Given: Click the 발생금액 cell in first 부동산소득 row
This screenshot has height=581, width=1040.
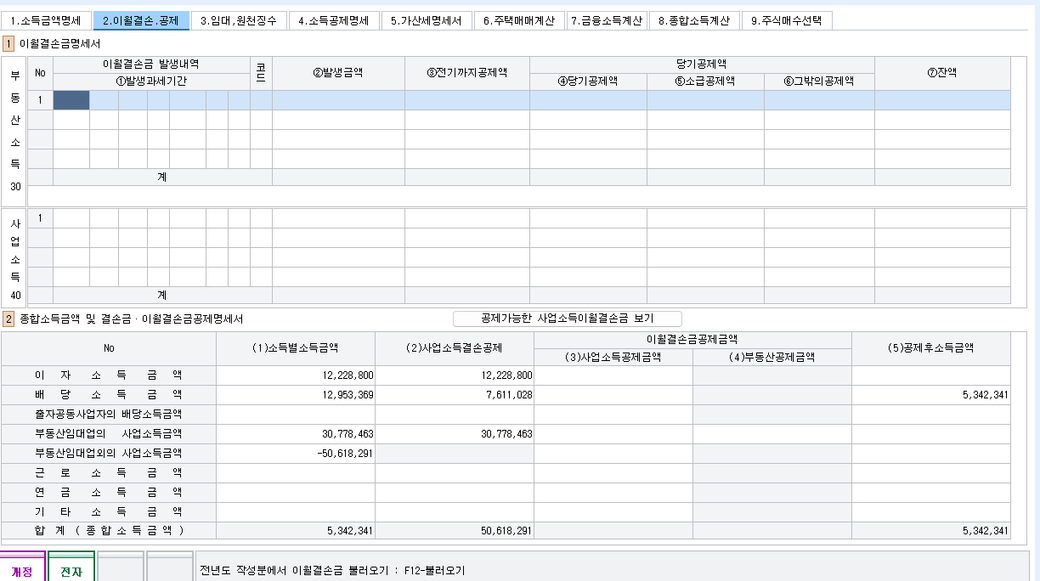Looking at the screenshot, I should [x=338, y=100].
